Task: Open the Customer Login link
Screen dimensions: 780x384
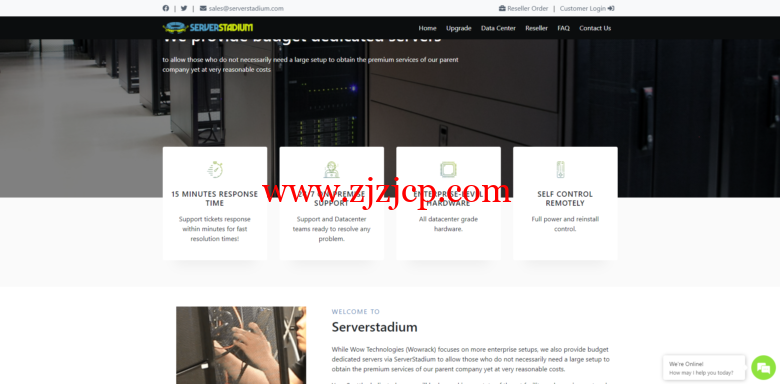Action: pyautogui.click(x=583, y=8)
